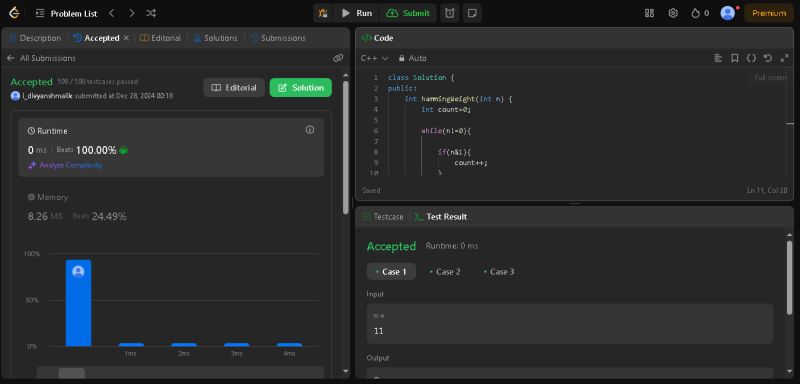Click the Premium button
Image resolution: width=800 pixels, height=384 pixels.
click(x=769, y=13)
